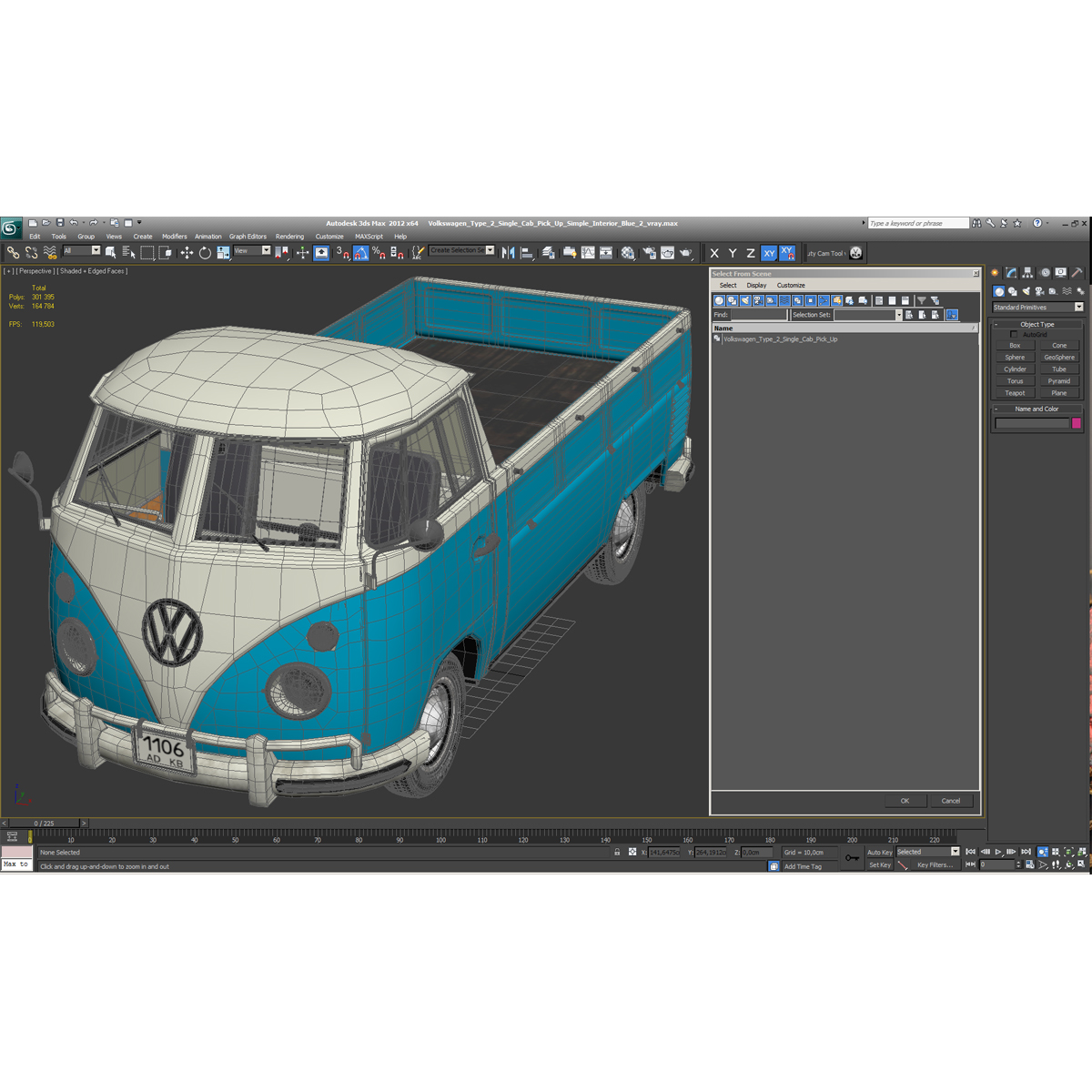Activate the Select and Move tool
This screenshot has height=1092, width=1092.
pos(187,253)
